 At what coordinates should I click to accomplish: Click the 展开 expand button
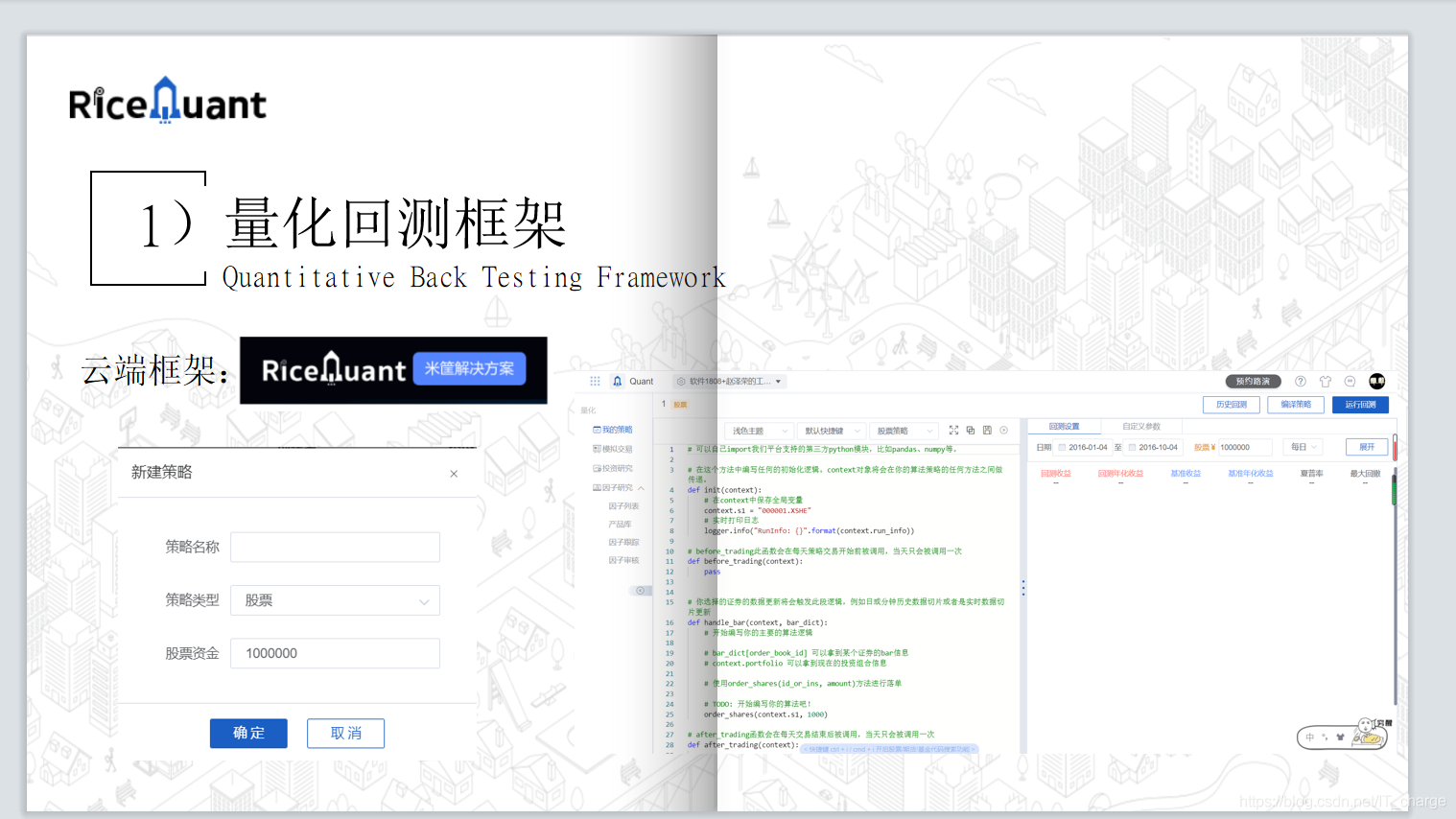click(x=1367, y=447)
